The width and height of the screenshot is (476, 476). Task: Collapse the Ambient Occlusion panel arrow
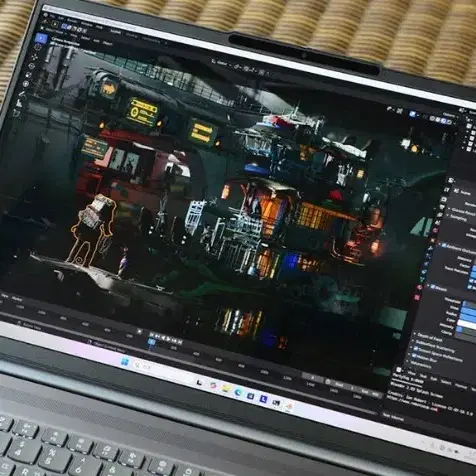439,244
